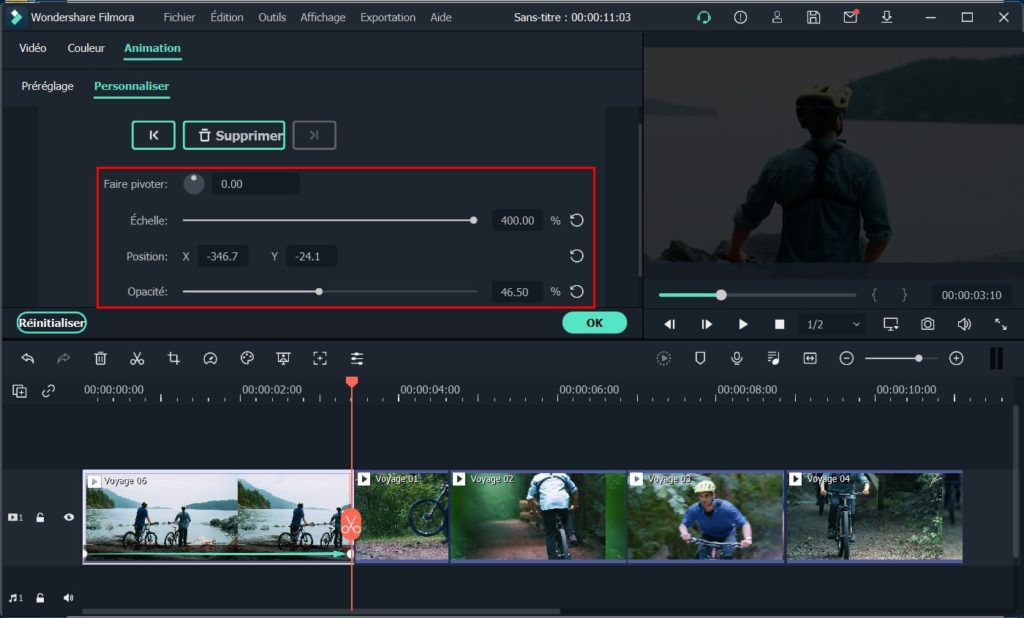Click the Opacité value field 46.50
Image resolution: width=1024 pixels, height=618 pixels.
[517, 292]
